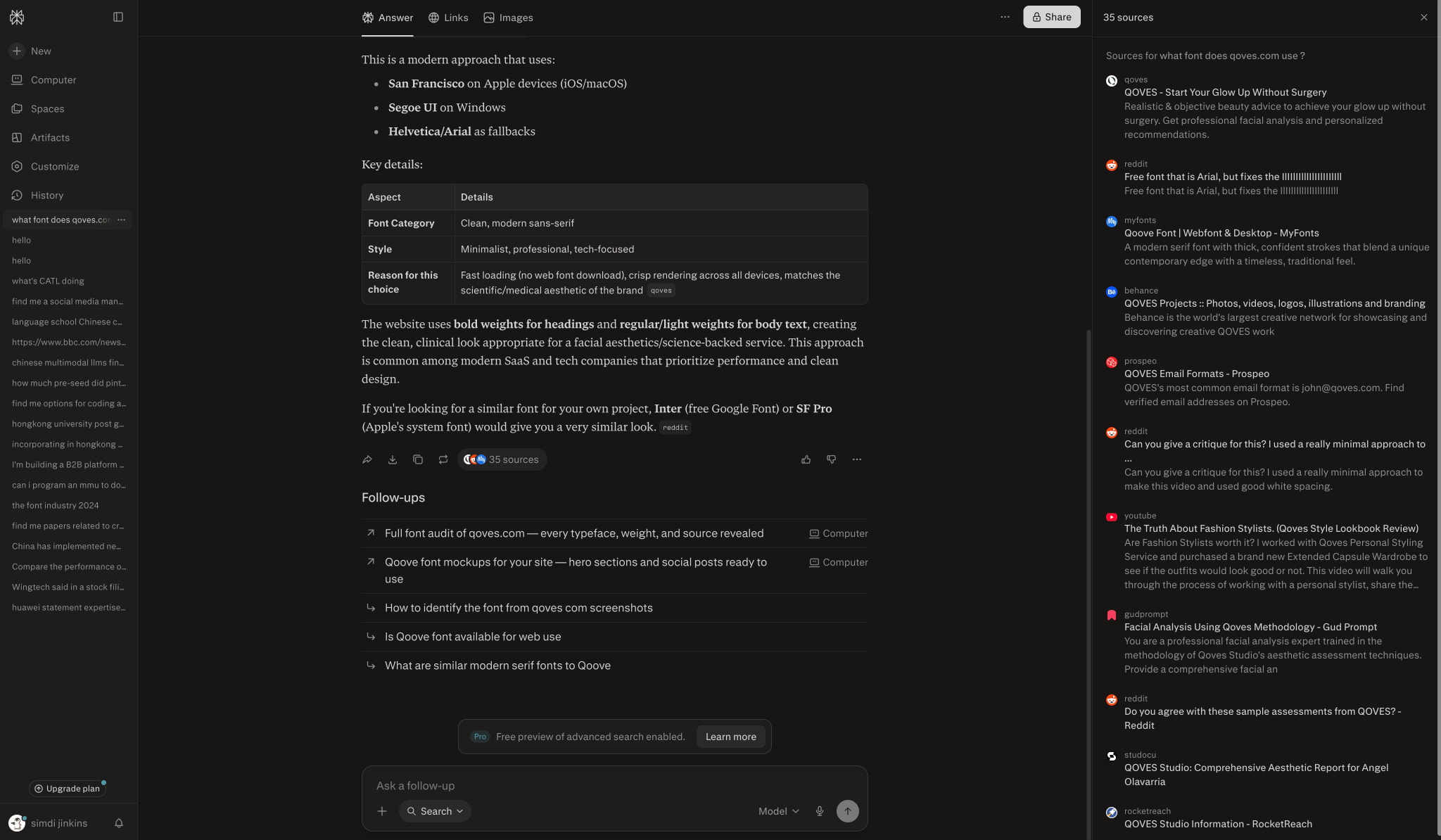The height and width of the screenshot is (840, 1441).
Task: Close the 35 sources panel
Action: [x=1423, y=18]
